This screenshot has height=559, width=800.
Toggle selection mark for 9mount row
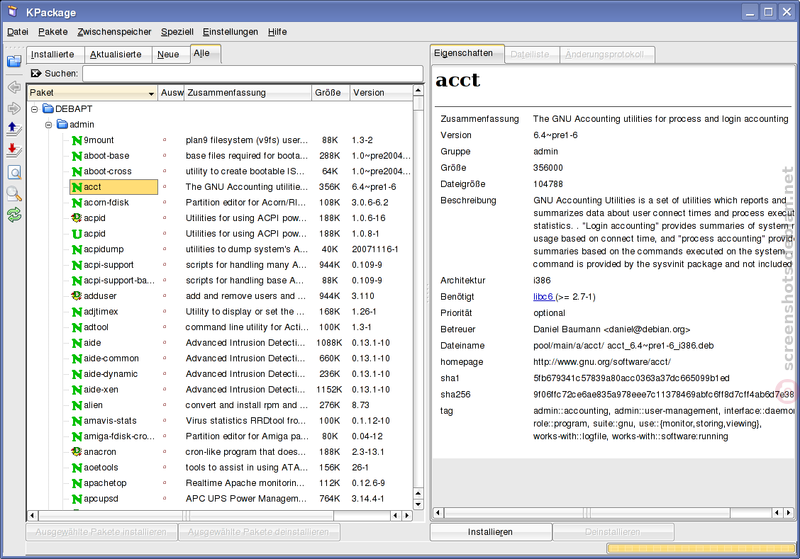point(164,140)
